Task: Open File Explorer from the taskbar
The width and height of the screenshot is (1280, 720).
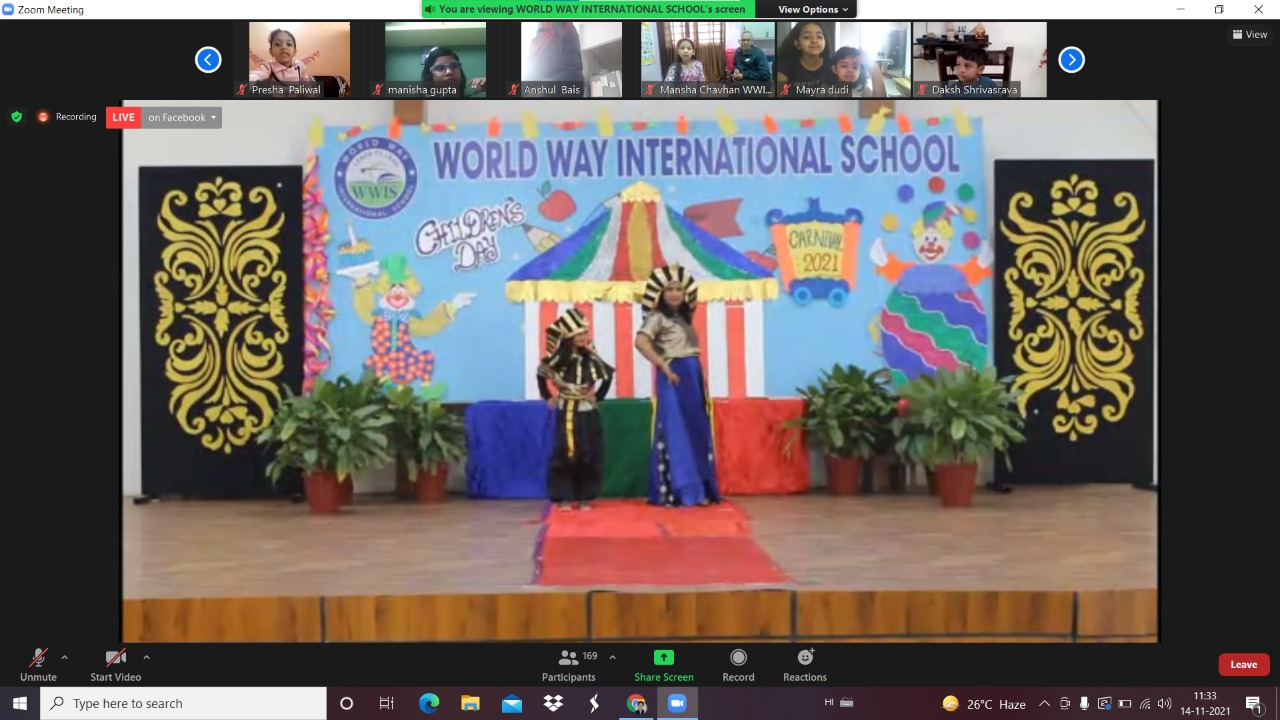Action: pos(470,704)
